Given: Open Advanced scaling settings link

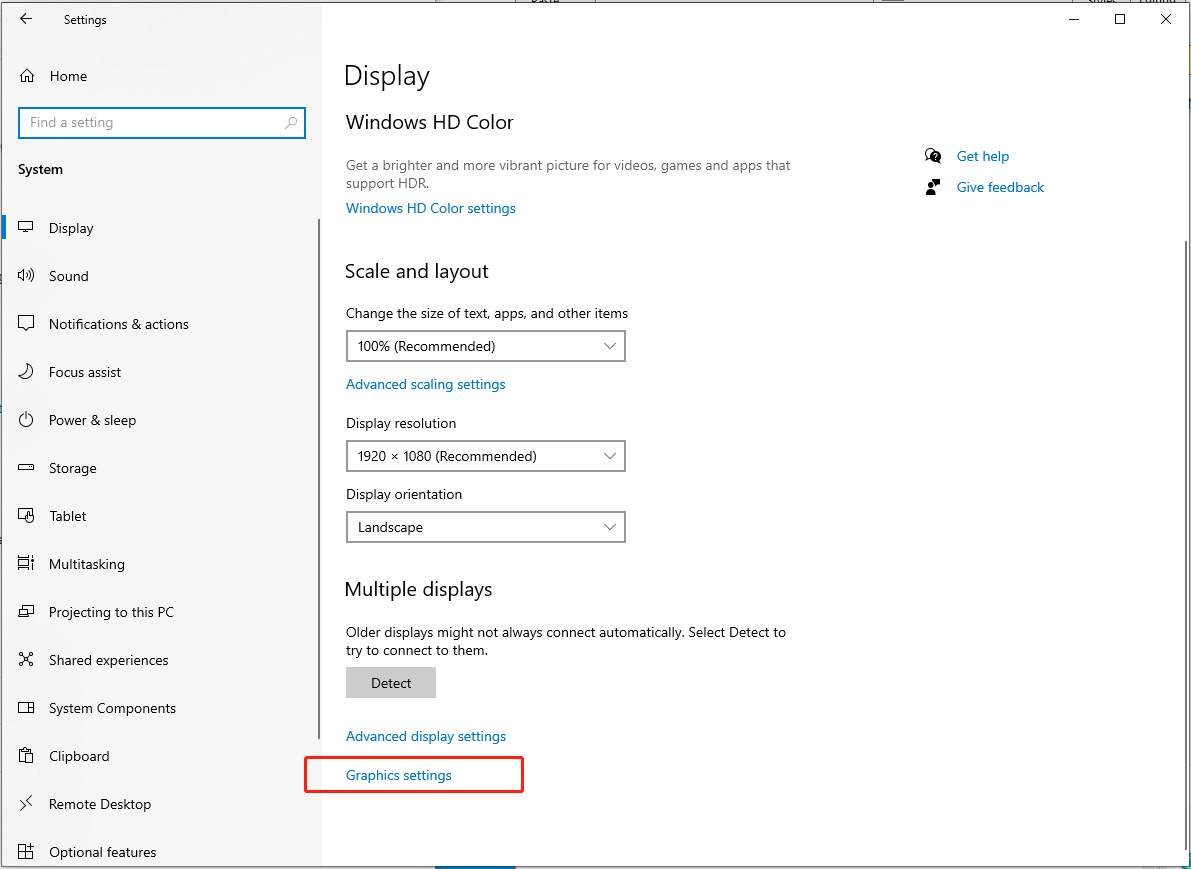Looking at the screenshot, I should pos(425,384).
